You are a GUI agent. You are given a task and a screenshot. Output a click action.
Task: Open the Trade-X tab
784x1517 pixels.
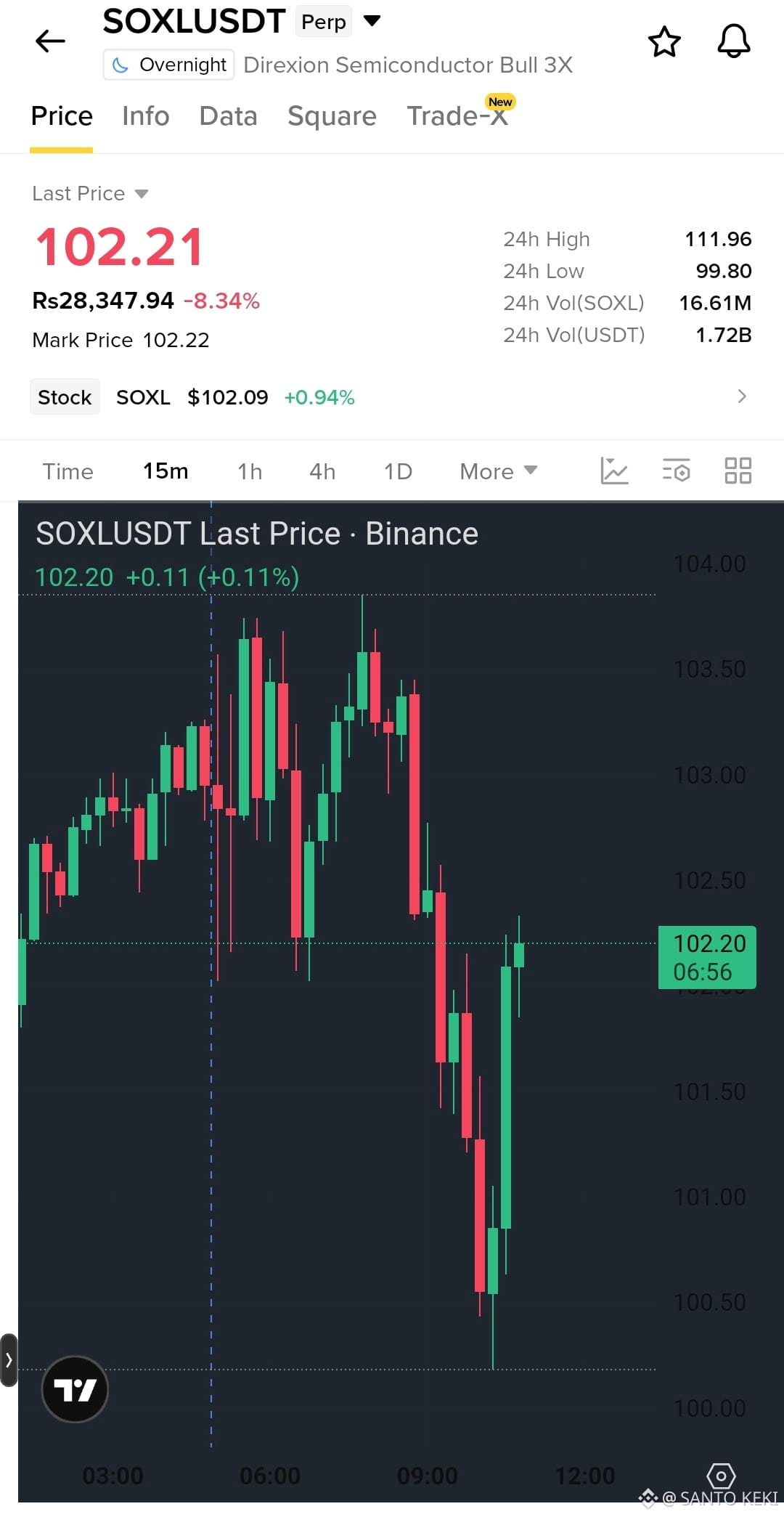[x=459, y=115]
